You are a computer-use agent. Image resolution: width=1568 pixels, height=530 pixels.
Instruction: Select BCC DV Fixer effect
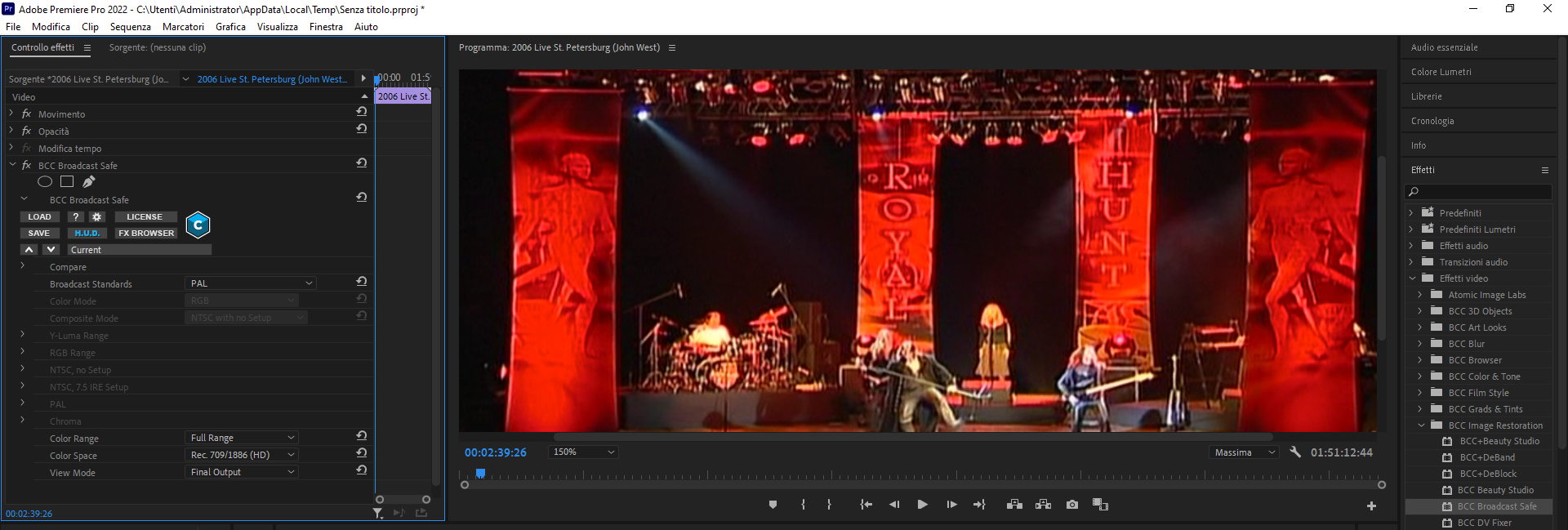coord(1485,523)
